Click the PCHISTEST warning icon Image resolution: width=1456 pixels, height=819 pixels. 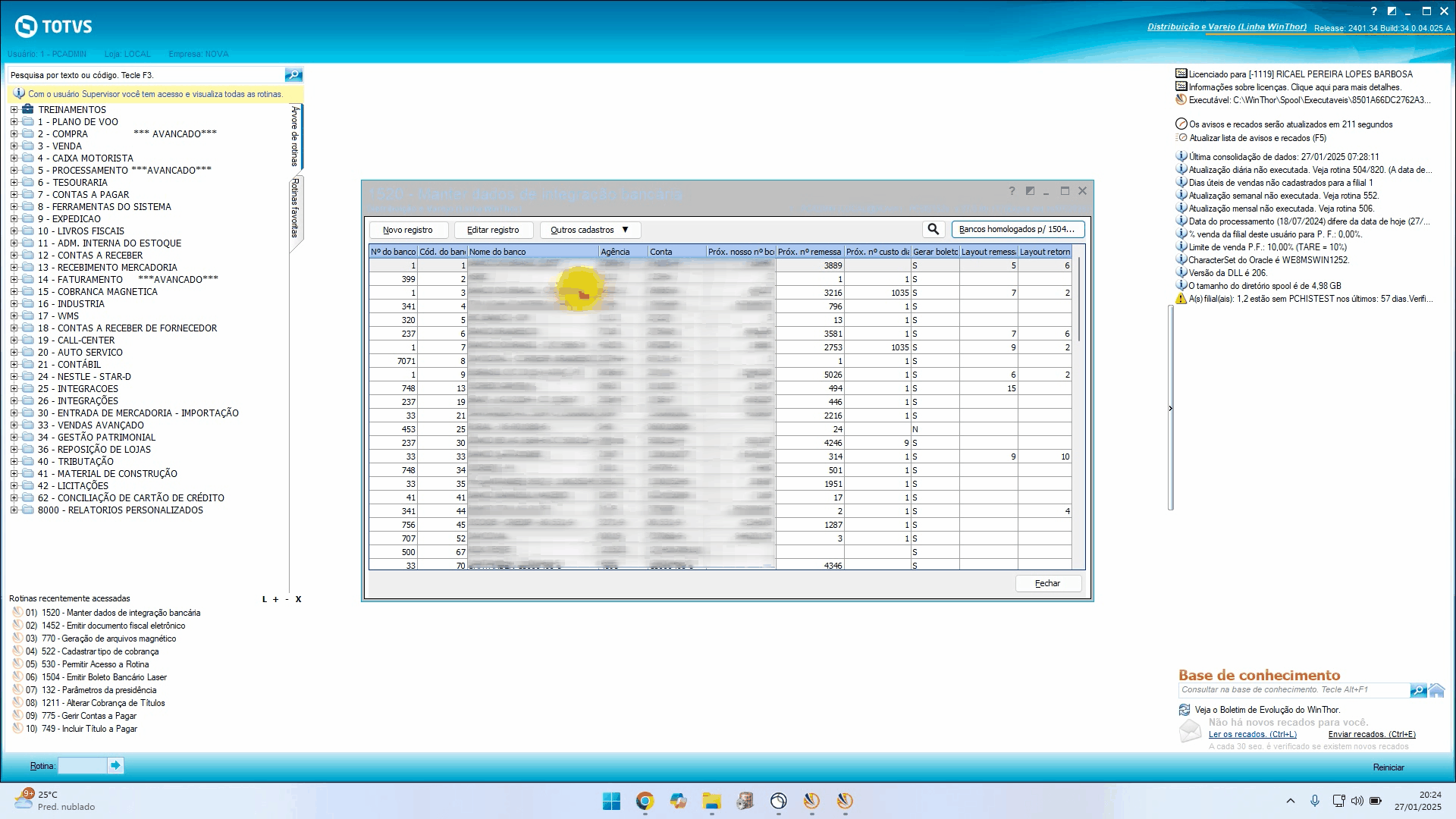(x=1181, y=299)
